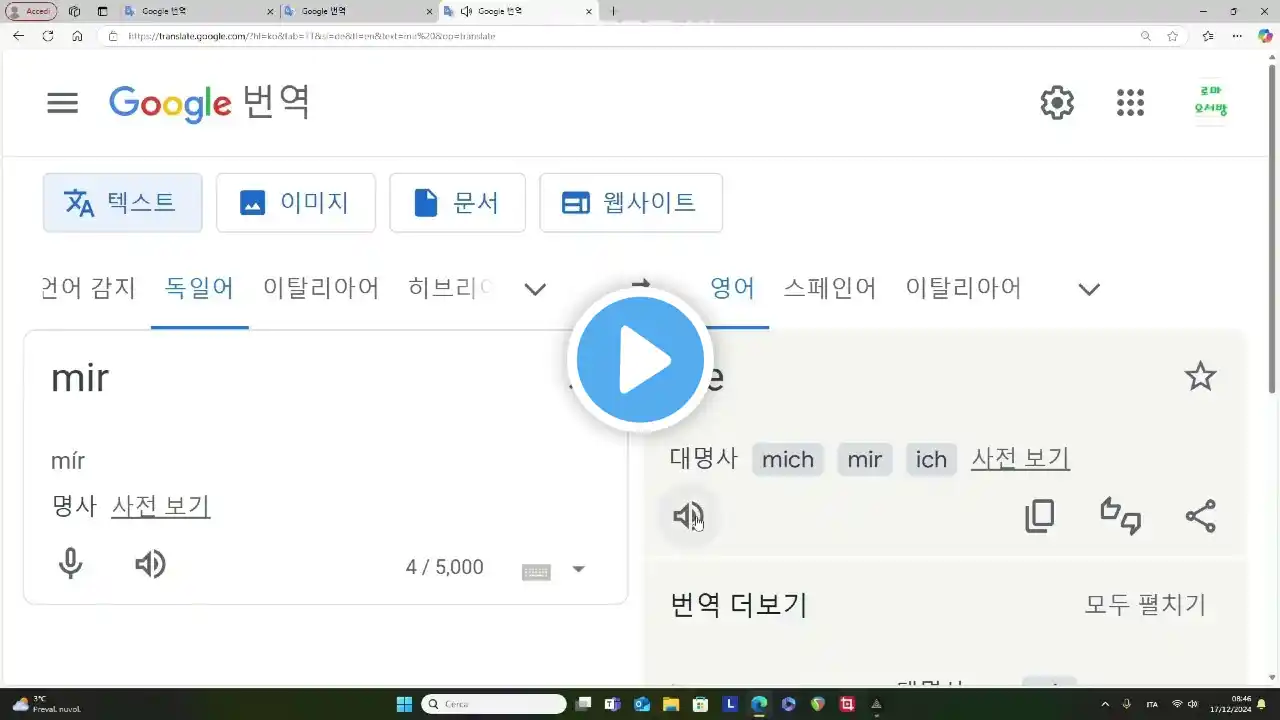The width and height of the screenshot is (1280, 720).
Task: Click the Google 번역 logo
Action: 209,103
